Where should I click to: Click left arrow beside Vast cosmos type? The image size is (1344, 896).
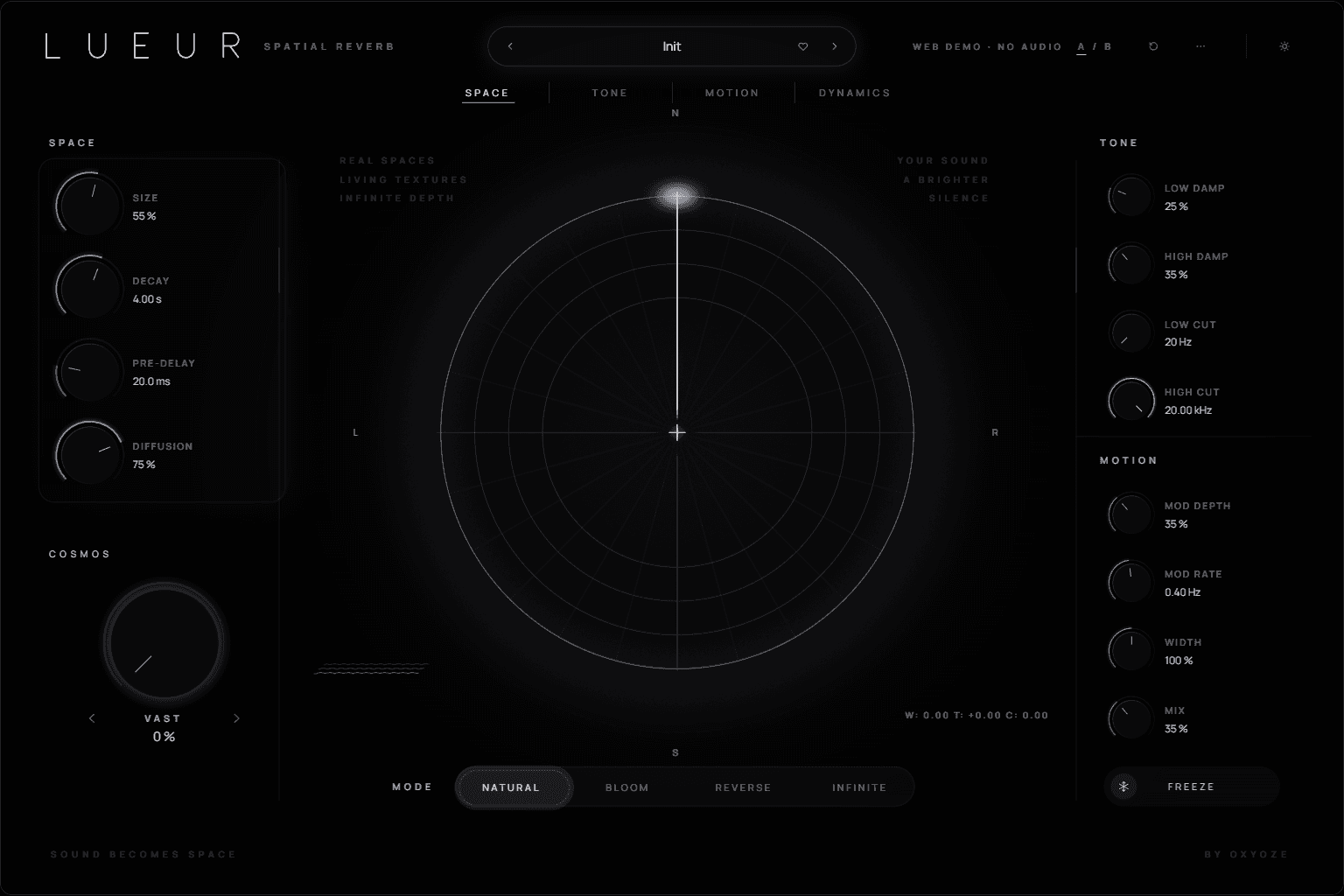tap(92, 718)
